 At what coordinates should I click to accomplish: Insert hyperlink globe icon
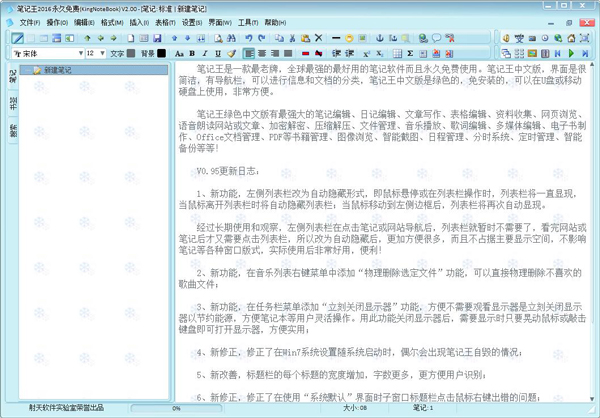(x=423, y=38)
